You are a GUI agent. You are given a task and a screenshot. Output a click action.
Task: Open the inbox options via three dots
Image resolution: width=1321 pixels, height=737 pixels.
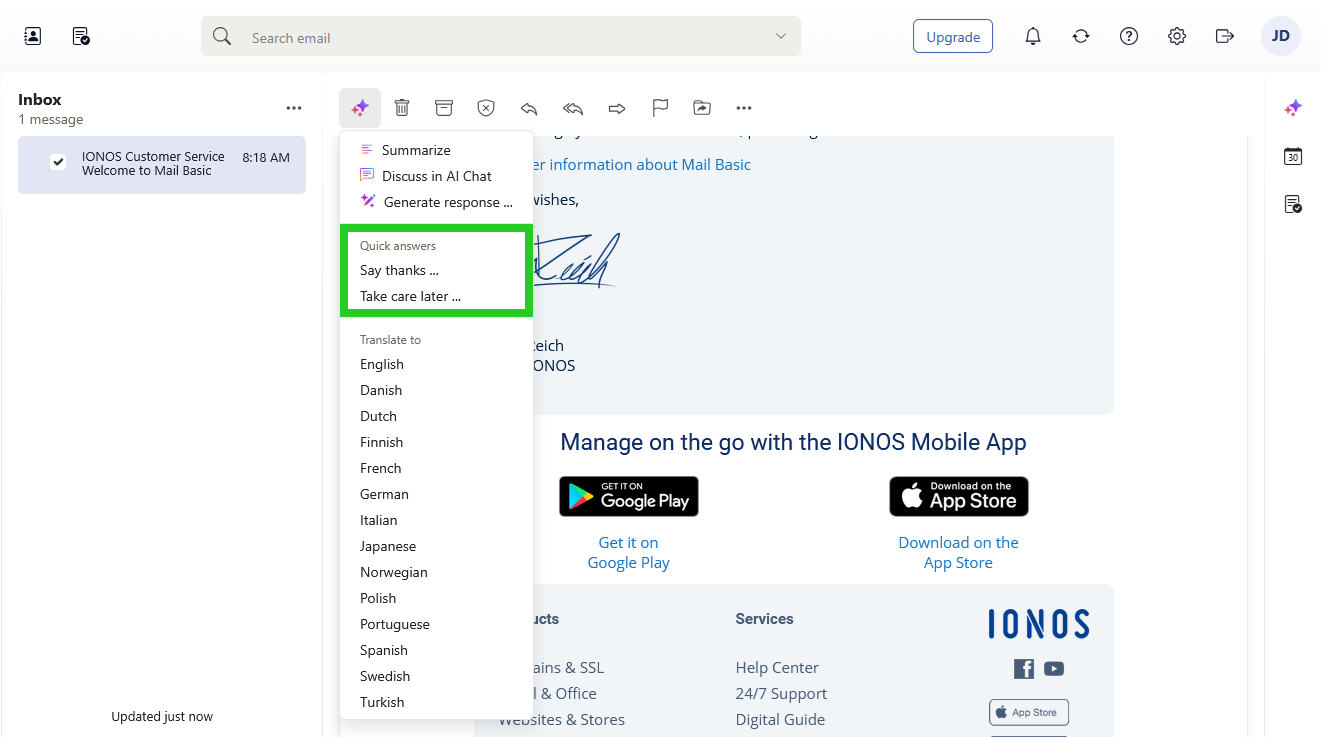(x=293, y=107)
